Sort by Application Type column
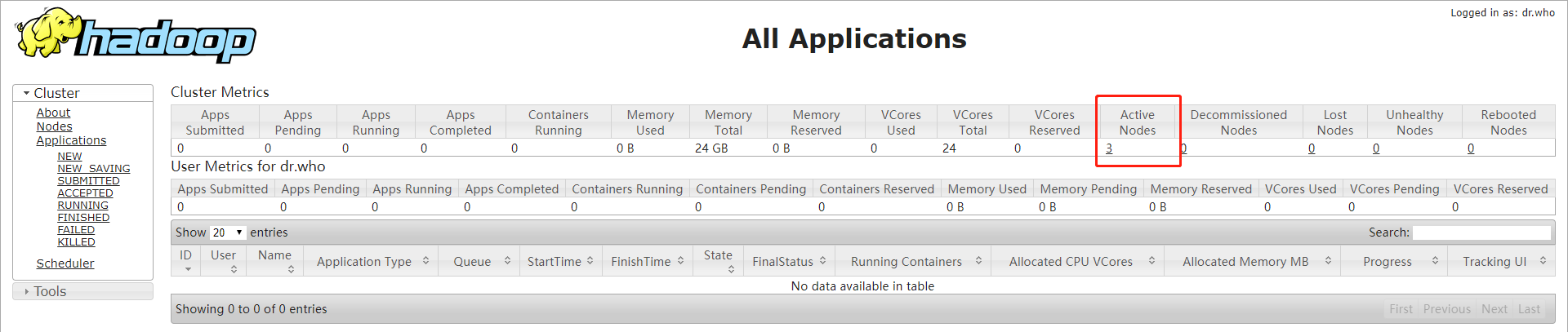The image size is (1568, 332). point(371,262)
